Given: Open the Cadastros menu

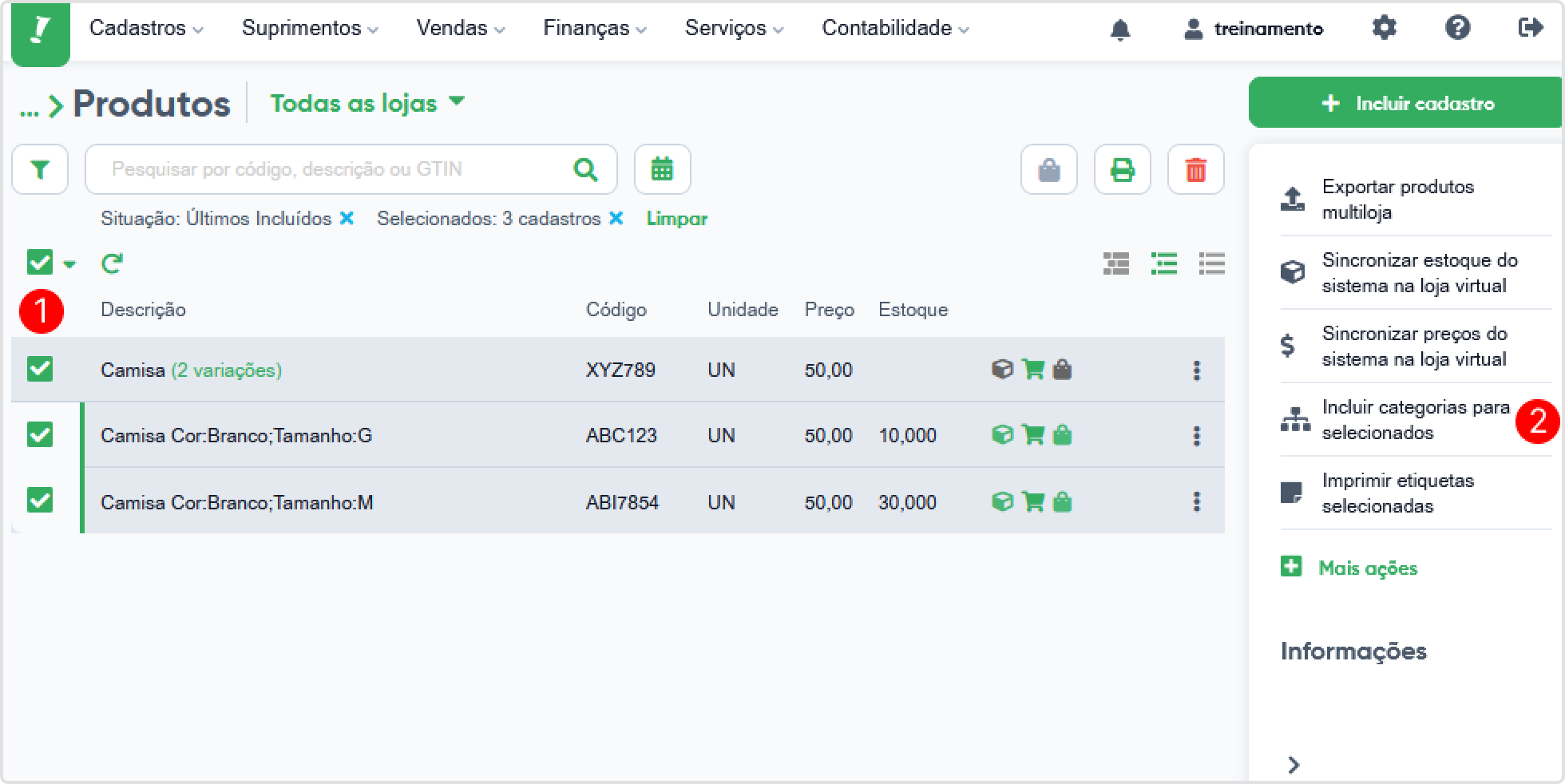Looking at the screenshot, I should (146, 28).
